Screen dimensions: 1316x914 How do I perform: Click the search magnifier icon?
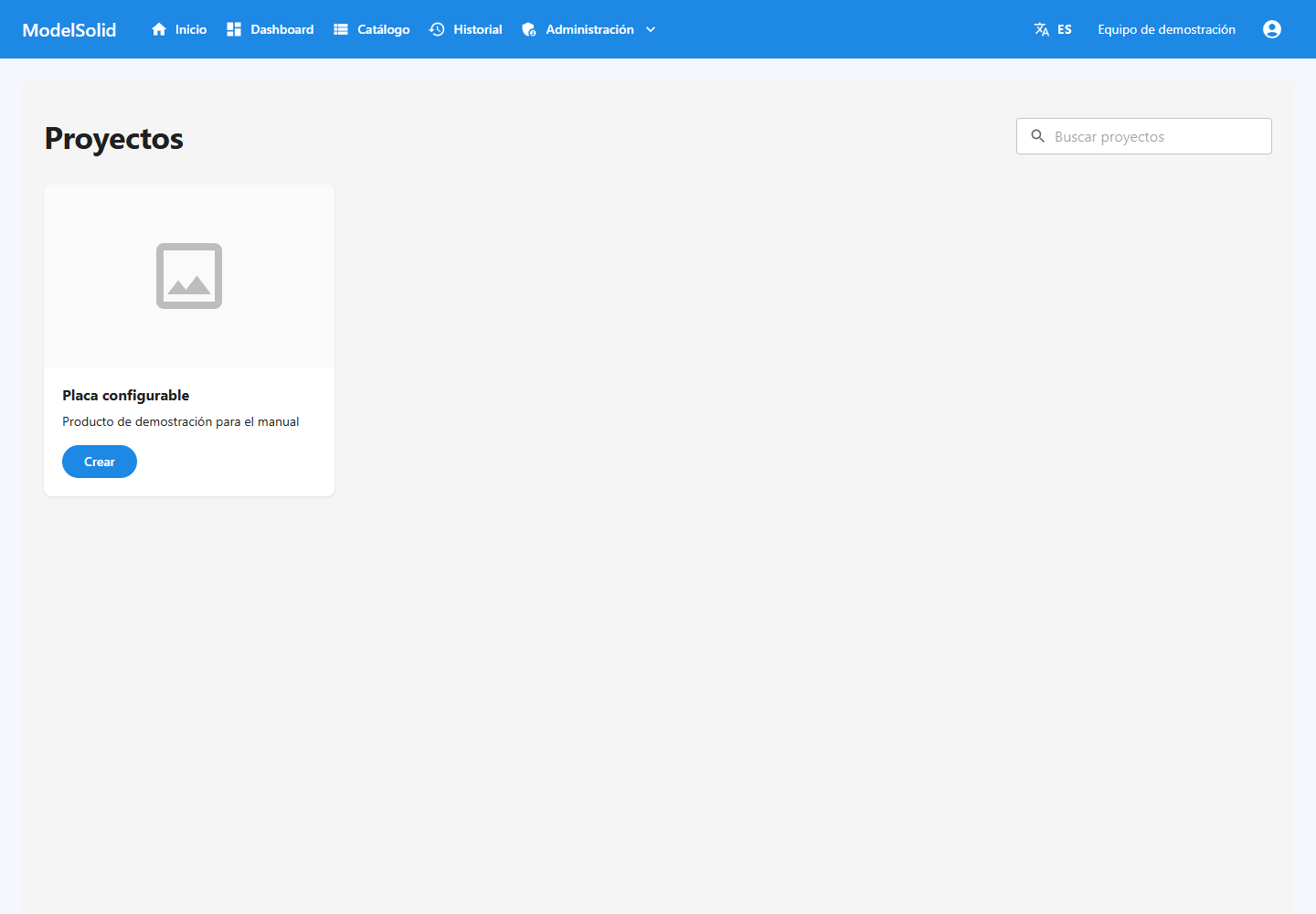(x=1038, y=136)
